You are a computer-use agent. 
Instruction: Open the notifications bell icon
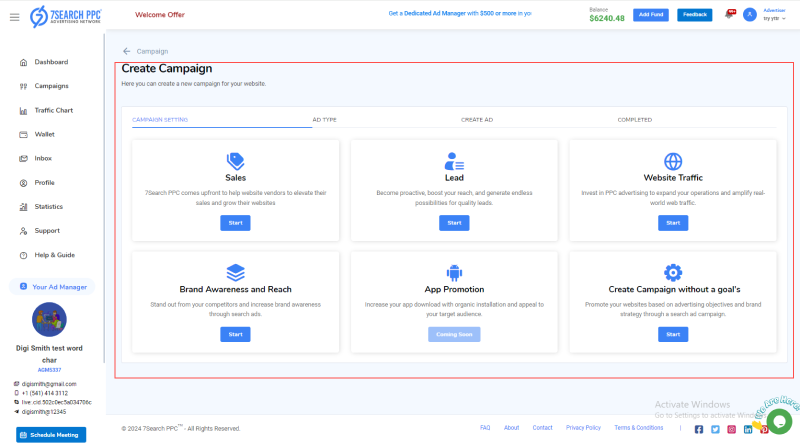[729, 15]
